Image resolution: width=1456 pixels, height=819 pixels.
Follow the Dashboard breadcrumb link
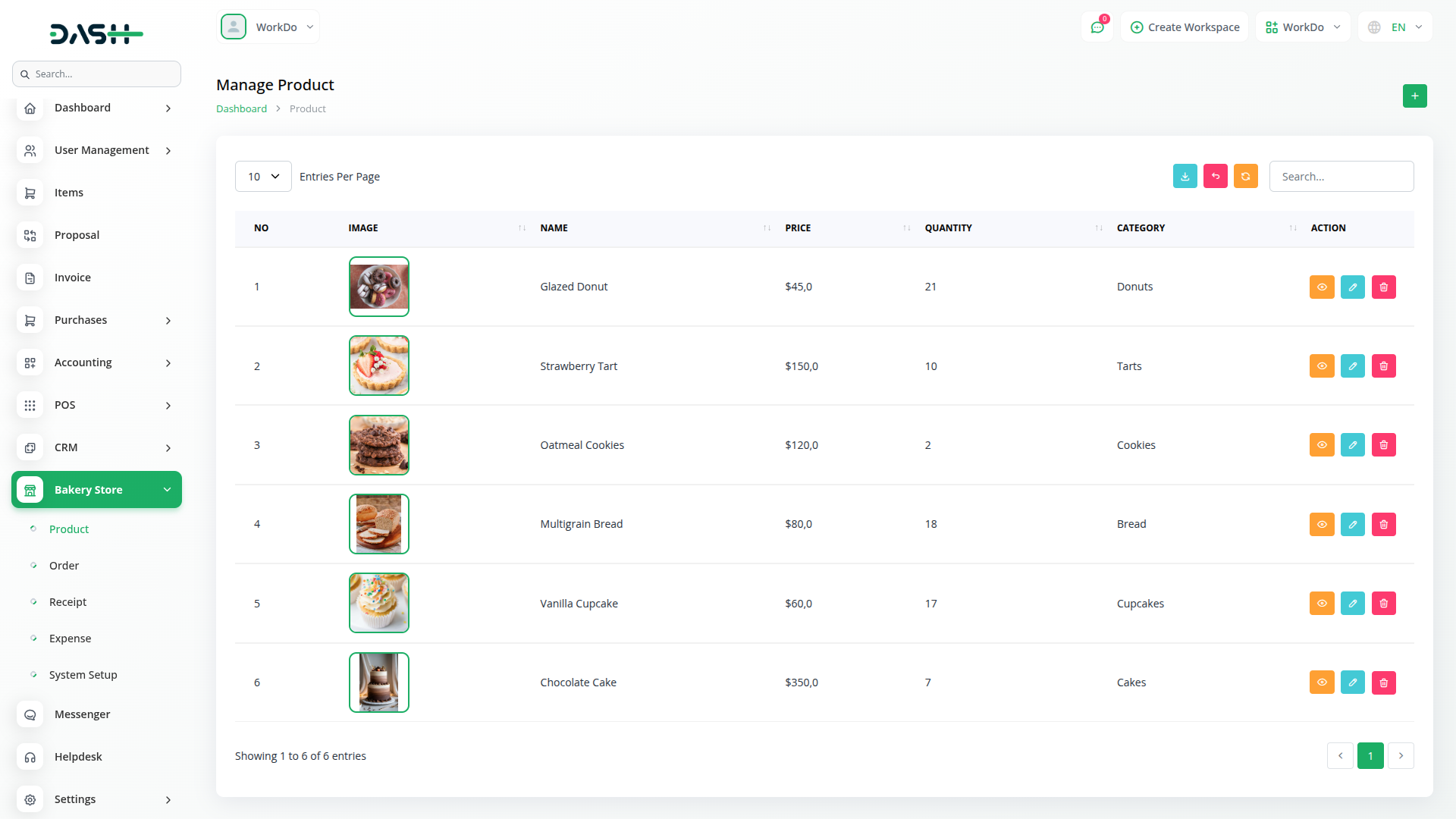click(x=241, y=109)
